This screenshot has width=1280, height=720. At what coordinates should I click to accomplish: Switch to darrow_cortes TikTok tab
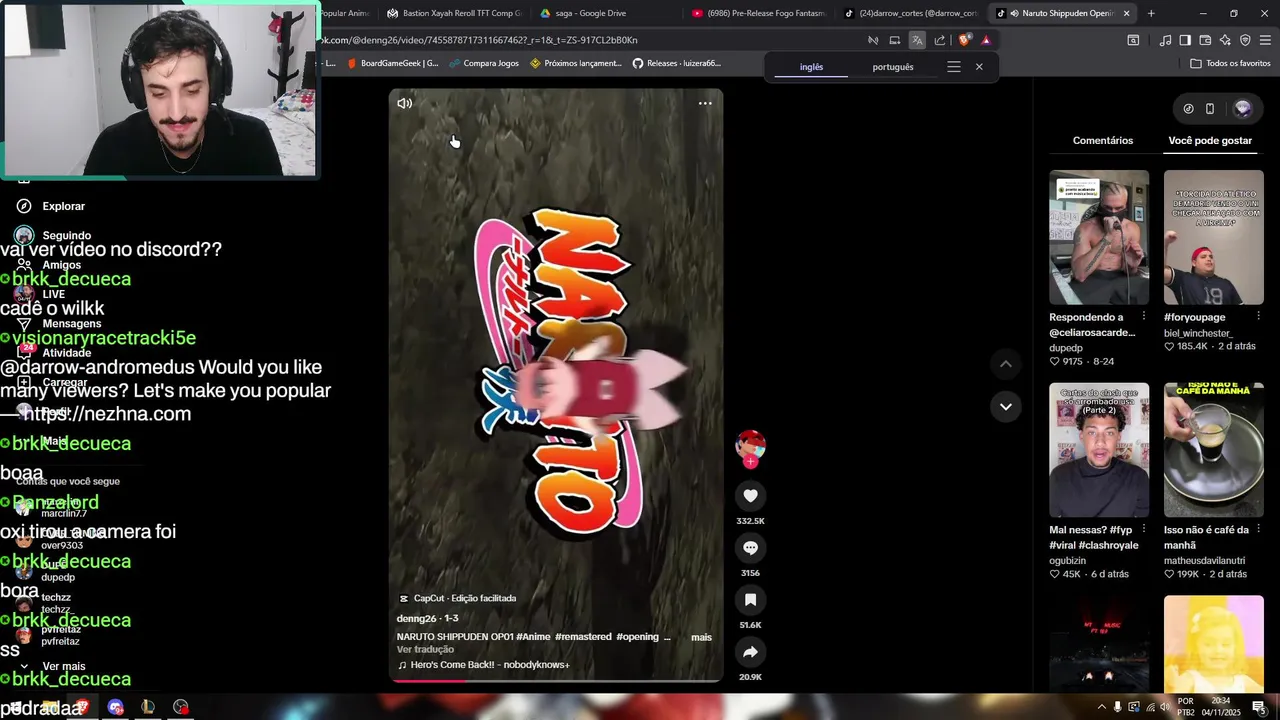[x=910, y=13]
